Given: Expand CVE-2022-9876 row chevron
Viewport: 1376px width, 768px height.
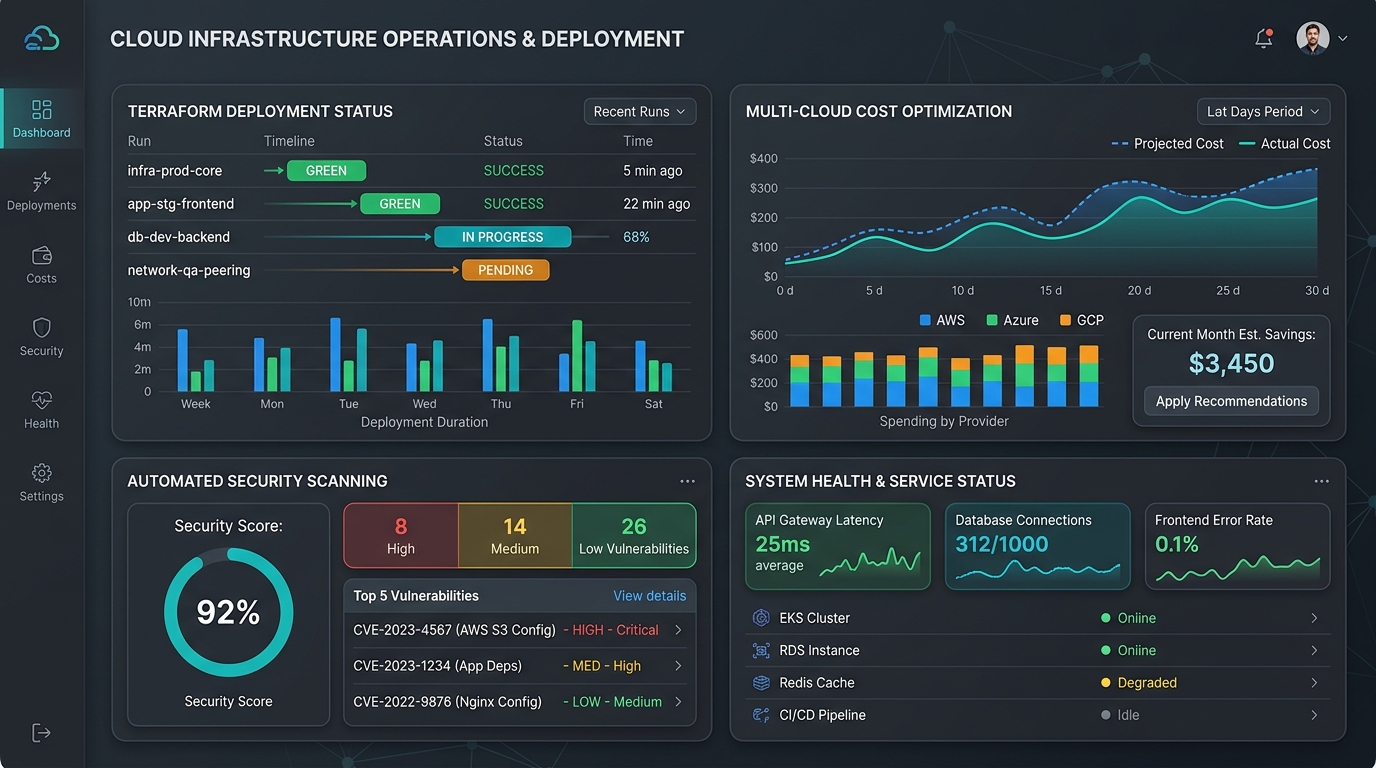Looking at the screenshot, I should point(678,702).
